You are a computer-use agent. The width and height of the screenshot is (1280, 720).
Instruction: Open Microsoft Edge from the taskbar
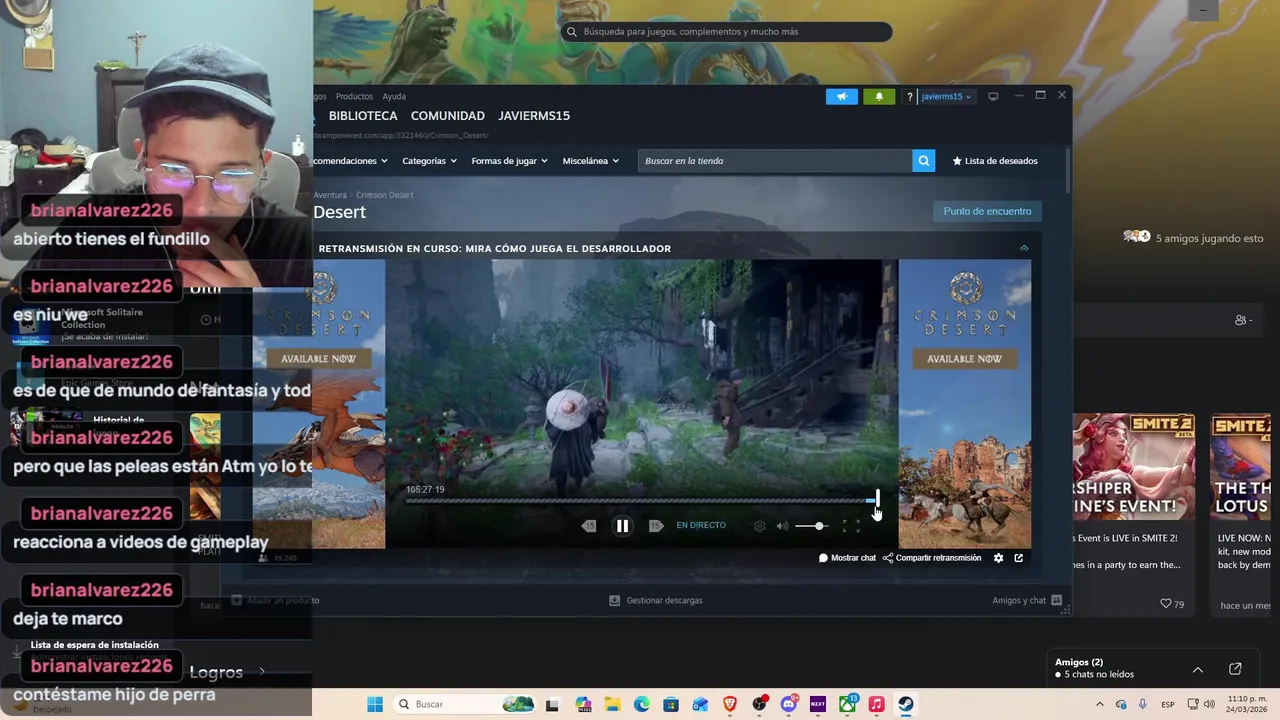tap(641, 704)
